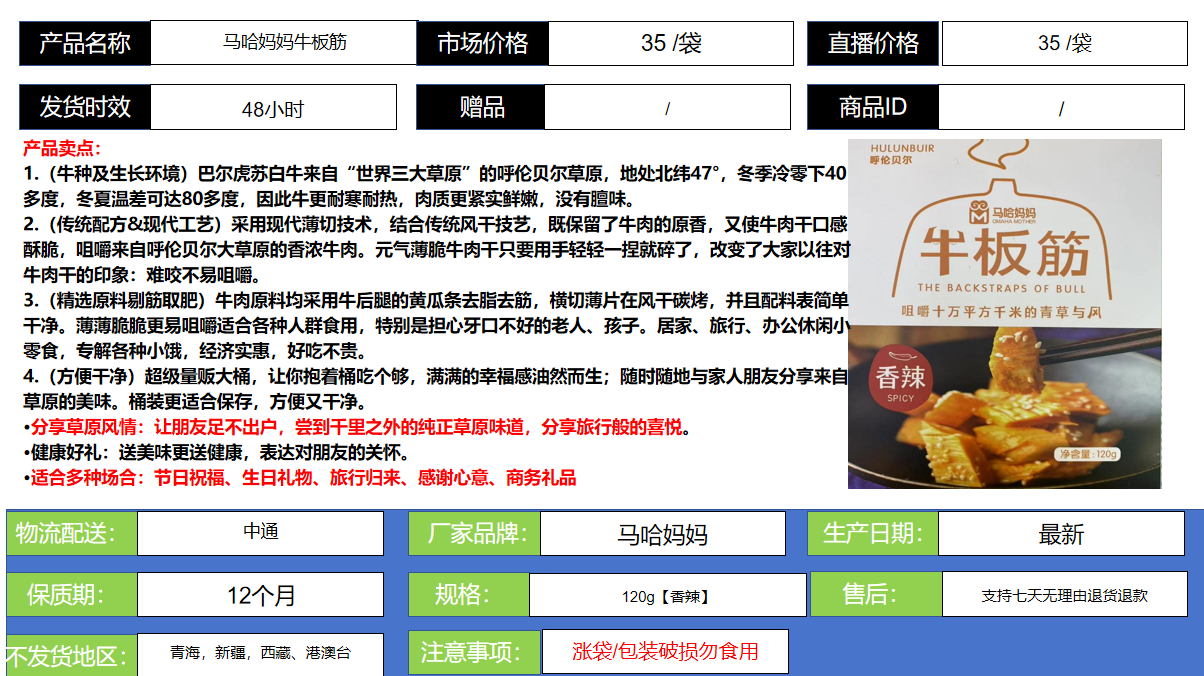Image resolution: width=1204 pixels, height=676 pixels.
Task: Select the 中通 logistics field
Action: [260, 533]
